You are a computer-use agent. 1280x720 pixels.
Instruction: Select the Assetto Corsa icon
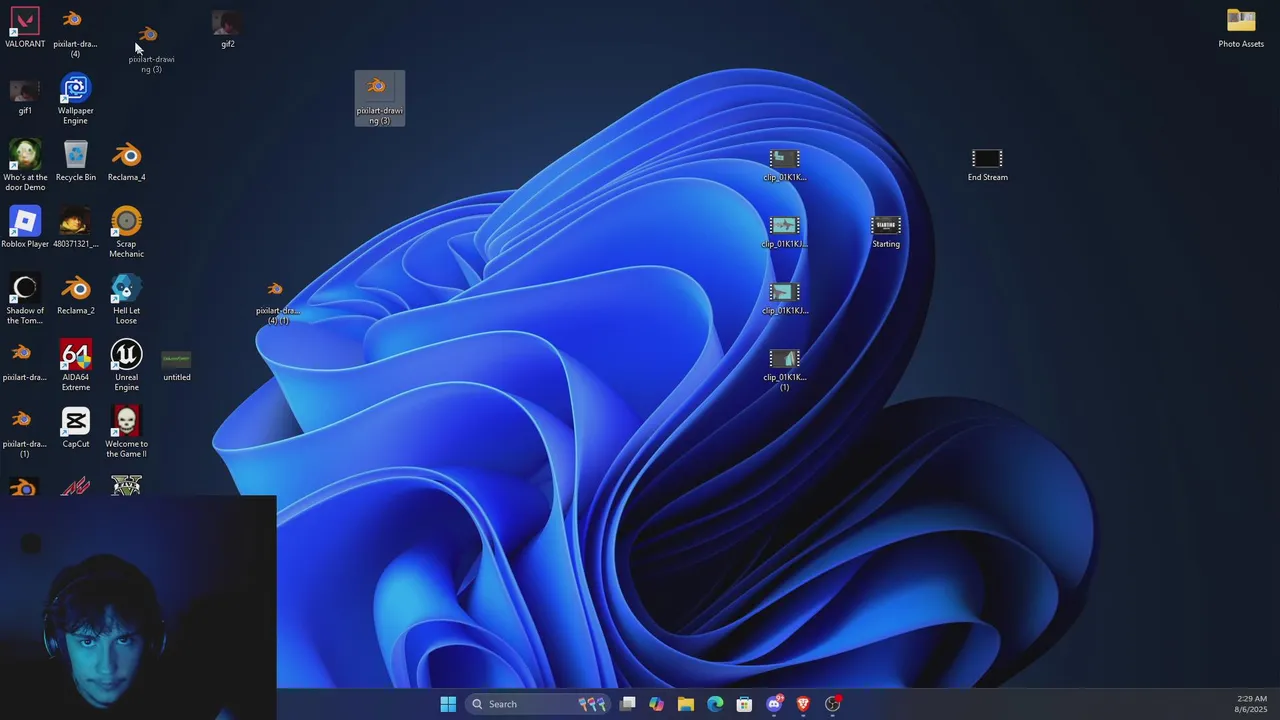tap(75, 486)
